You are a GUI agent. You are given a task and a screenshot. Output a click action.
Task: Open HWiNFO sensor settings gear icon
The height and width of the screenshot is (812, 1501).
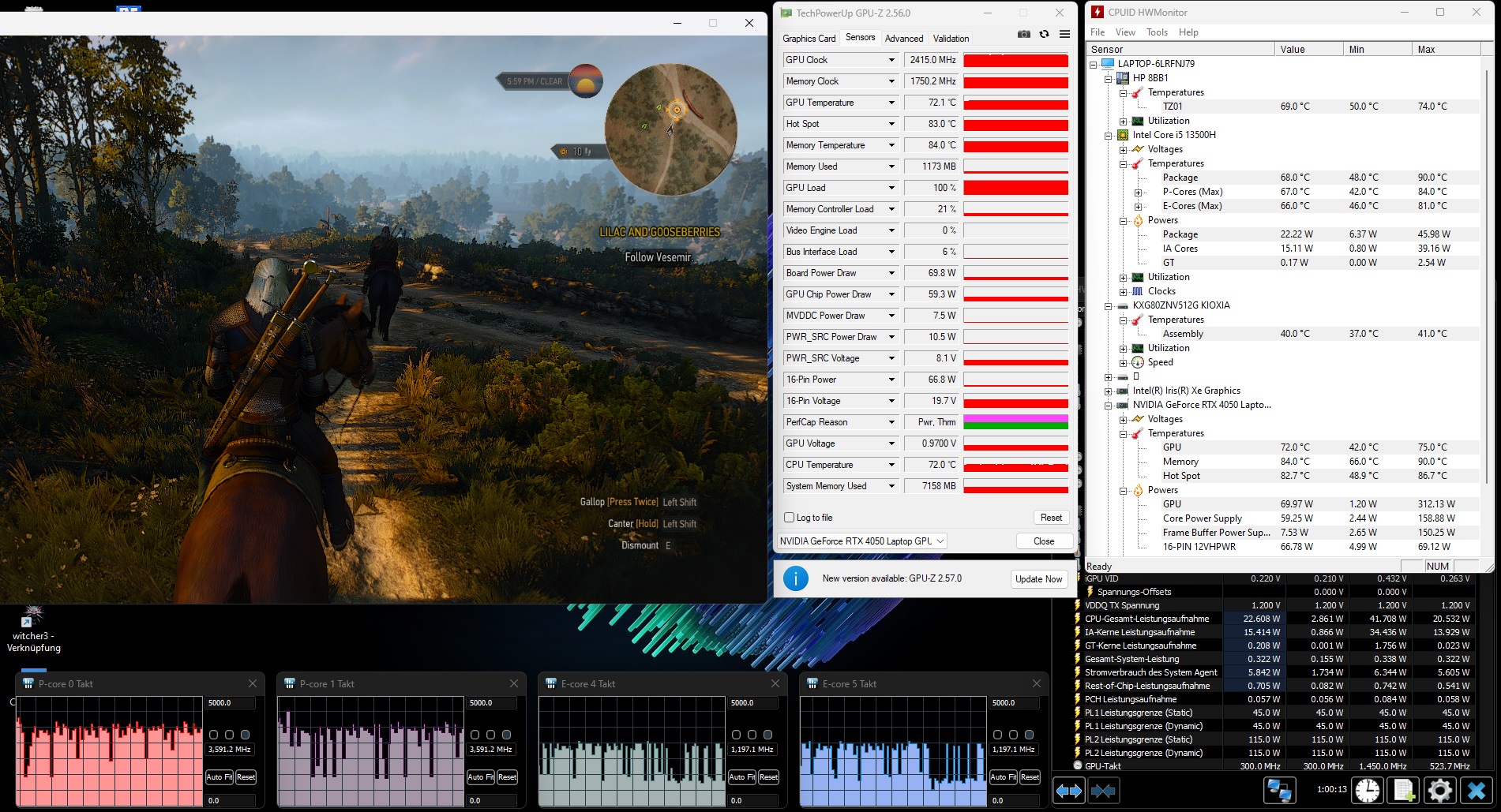point(1439,790)
